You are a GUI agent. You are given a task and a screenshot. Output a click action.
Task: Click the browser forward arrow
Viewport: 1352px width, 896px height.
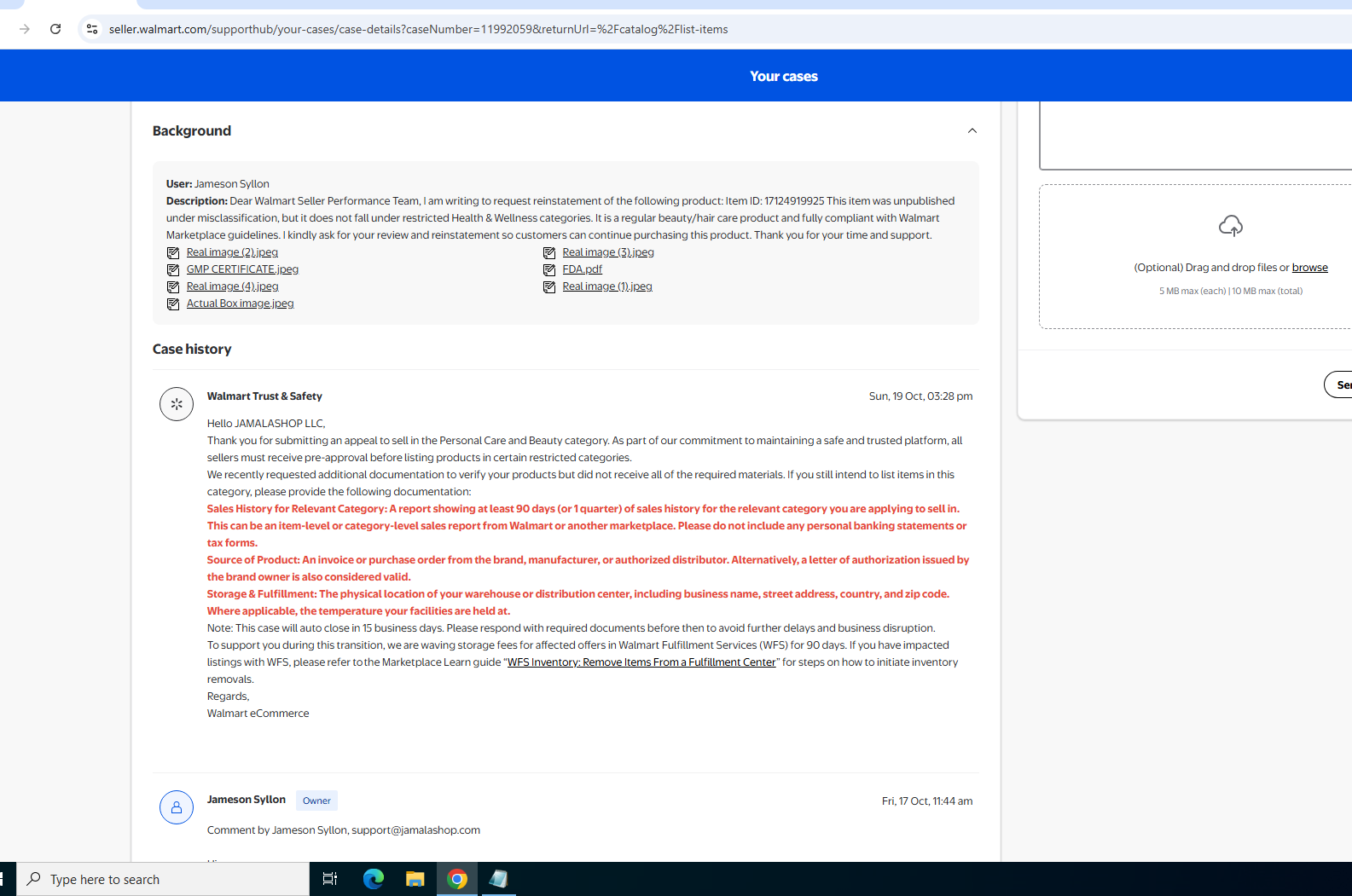(x=25, y=29)
